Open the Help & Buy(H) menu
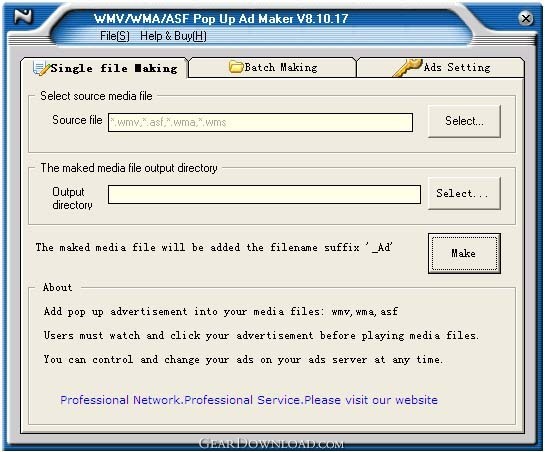 [x=173, y=36]
